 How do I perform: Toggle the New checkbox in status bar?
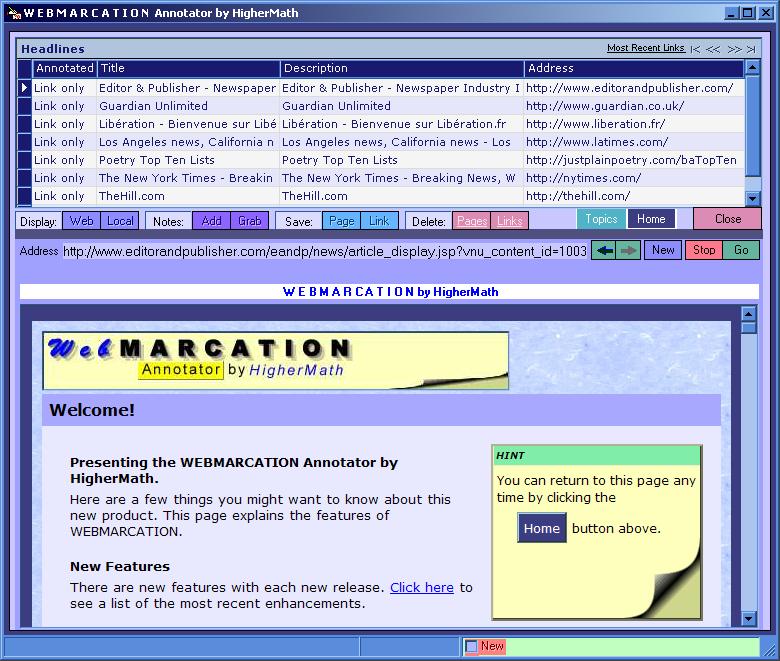(471, 646)
